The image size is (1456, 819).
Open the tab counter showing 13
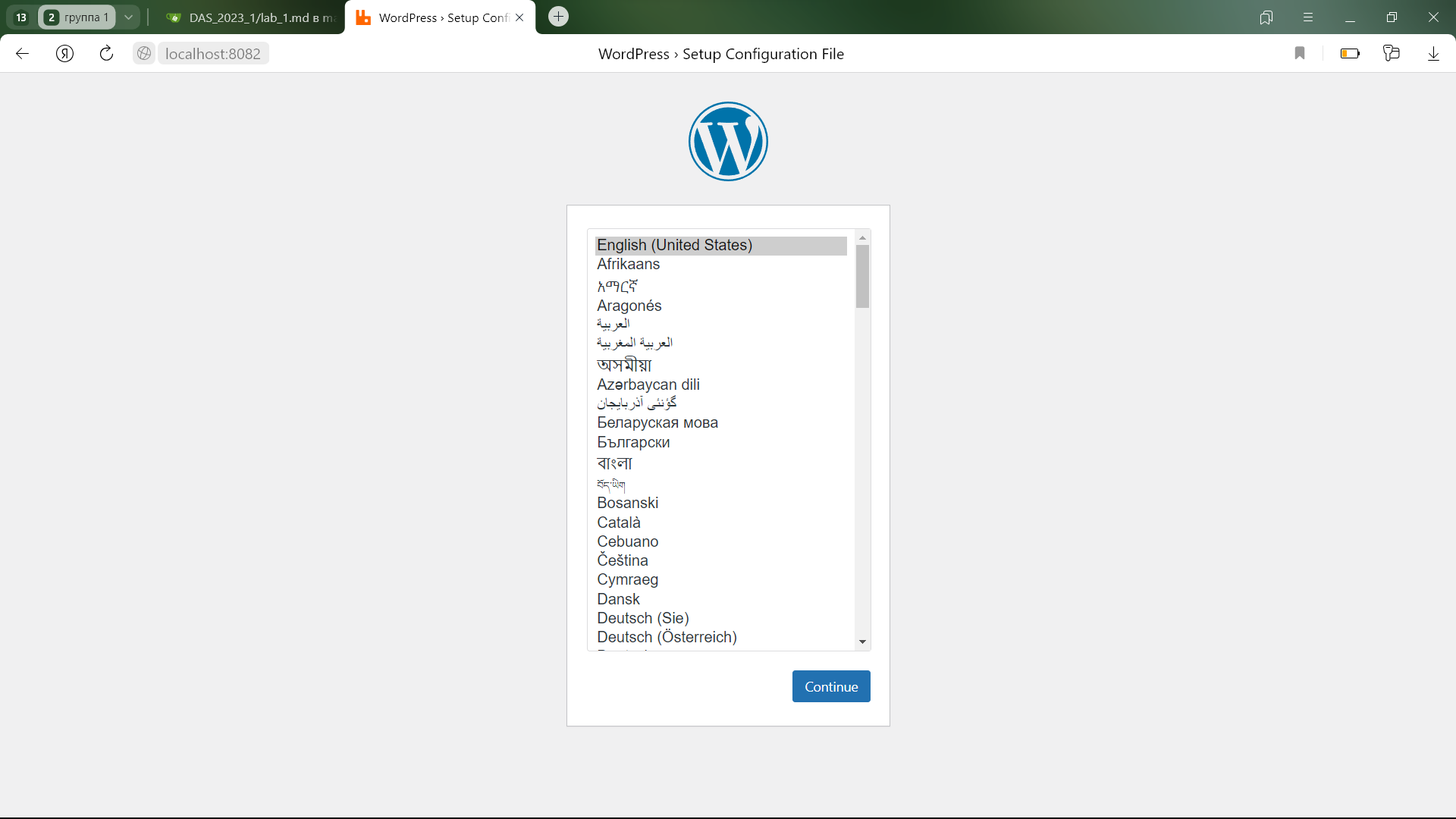(x=21, y=17)
